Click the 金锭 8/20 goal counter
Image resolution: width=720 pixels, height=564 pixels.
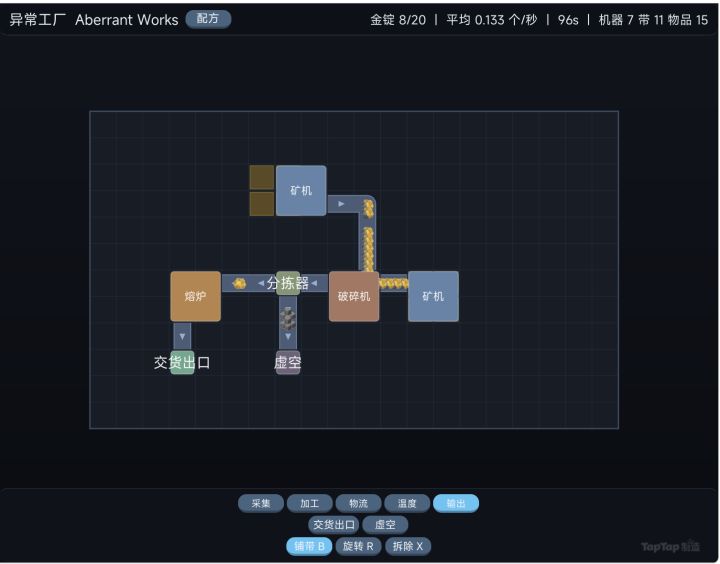point(398,20)
